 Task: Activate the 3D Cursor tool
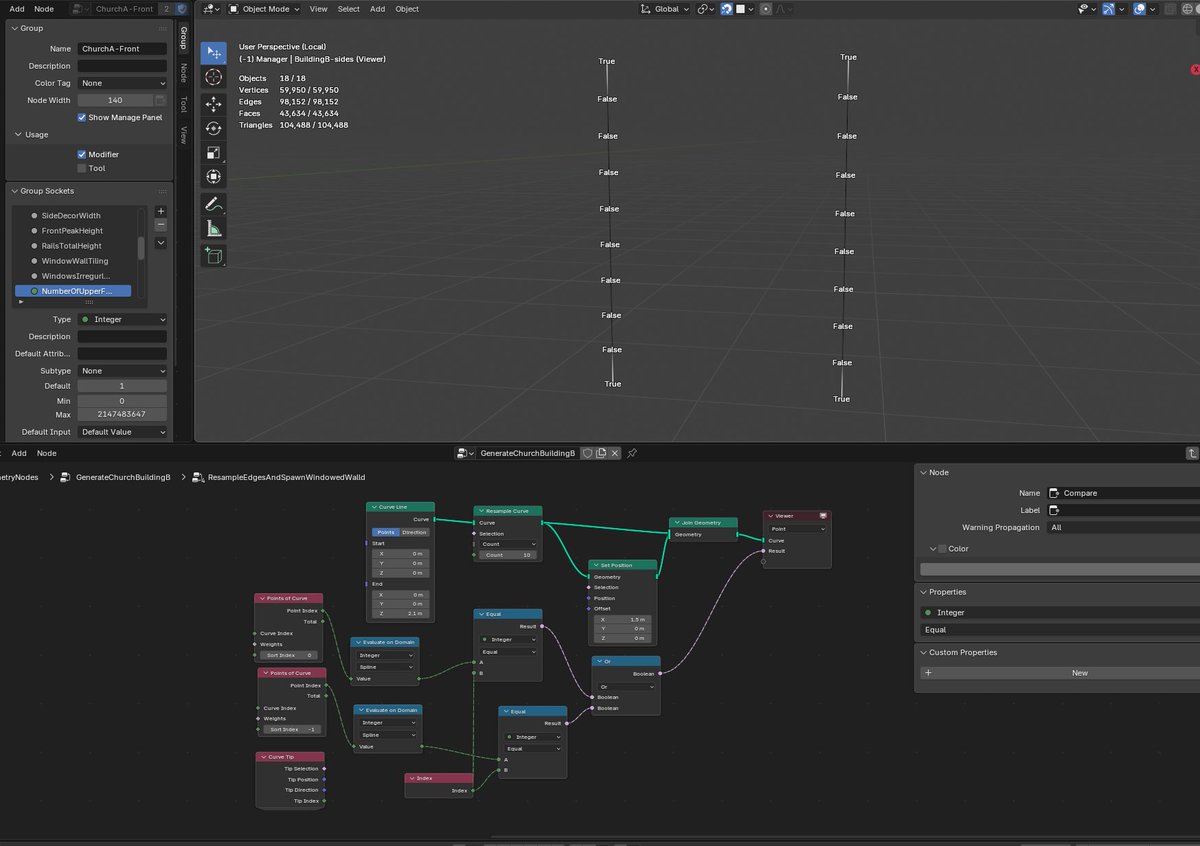pyautogui.click(x=213, y=77)
